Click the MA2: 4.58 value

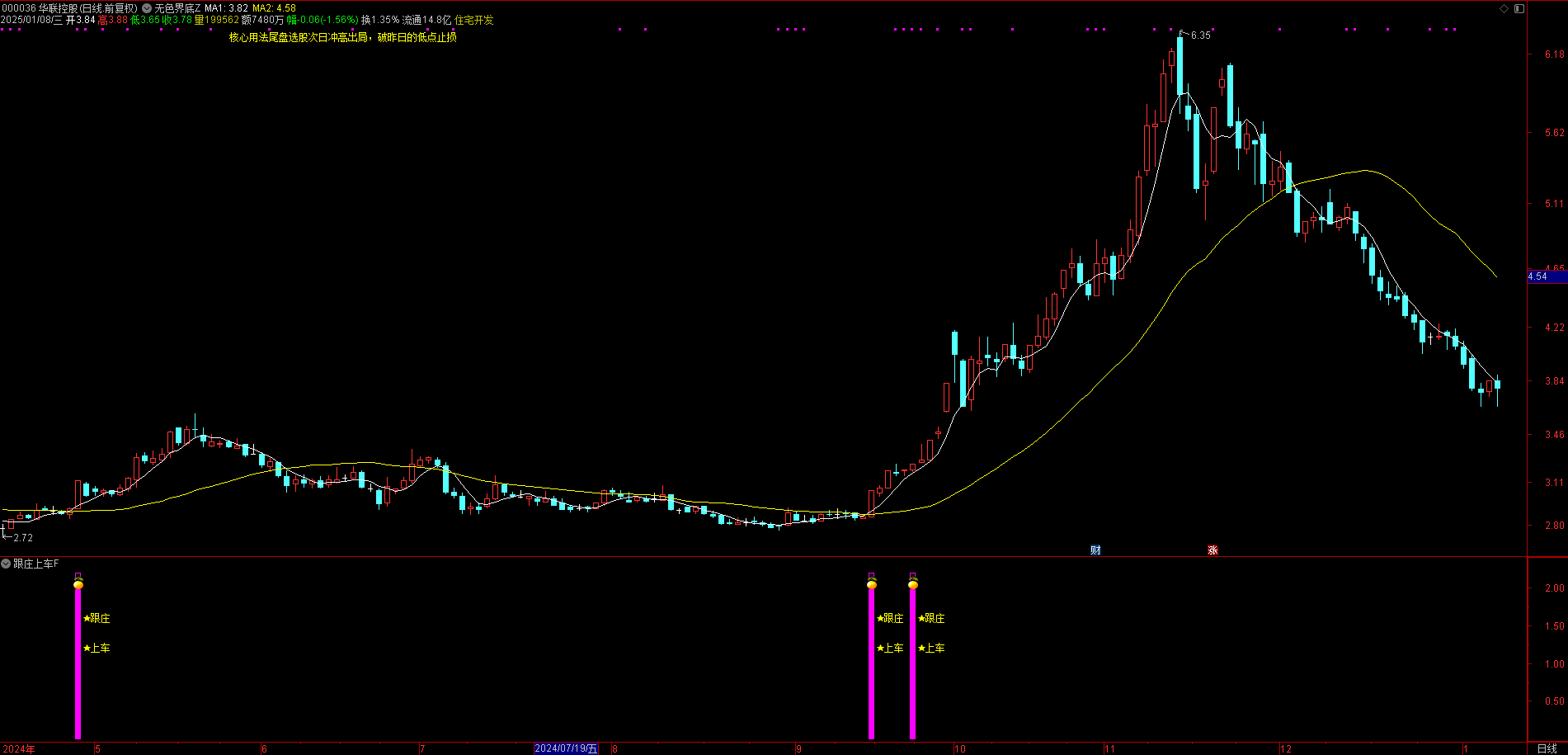pos(274,8)
